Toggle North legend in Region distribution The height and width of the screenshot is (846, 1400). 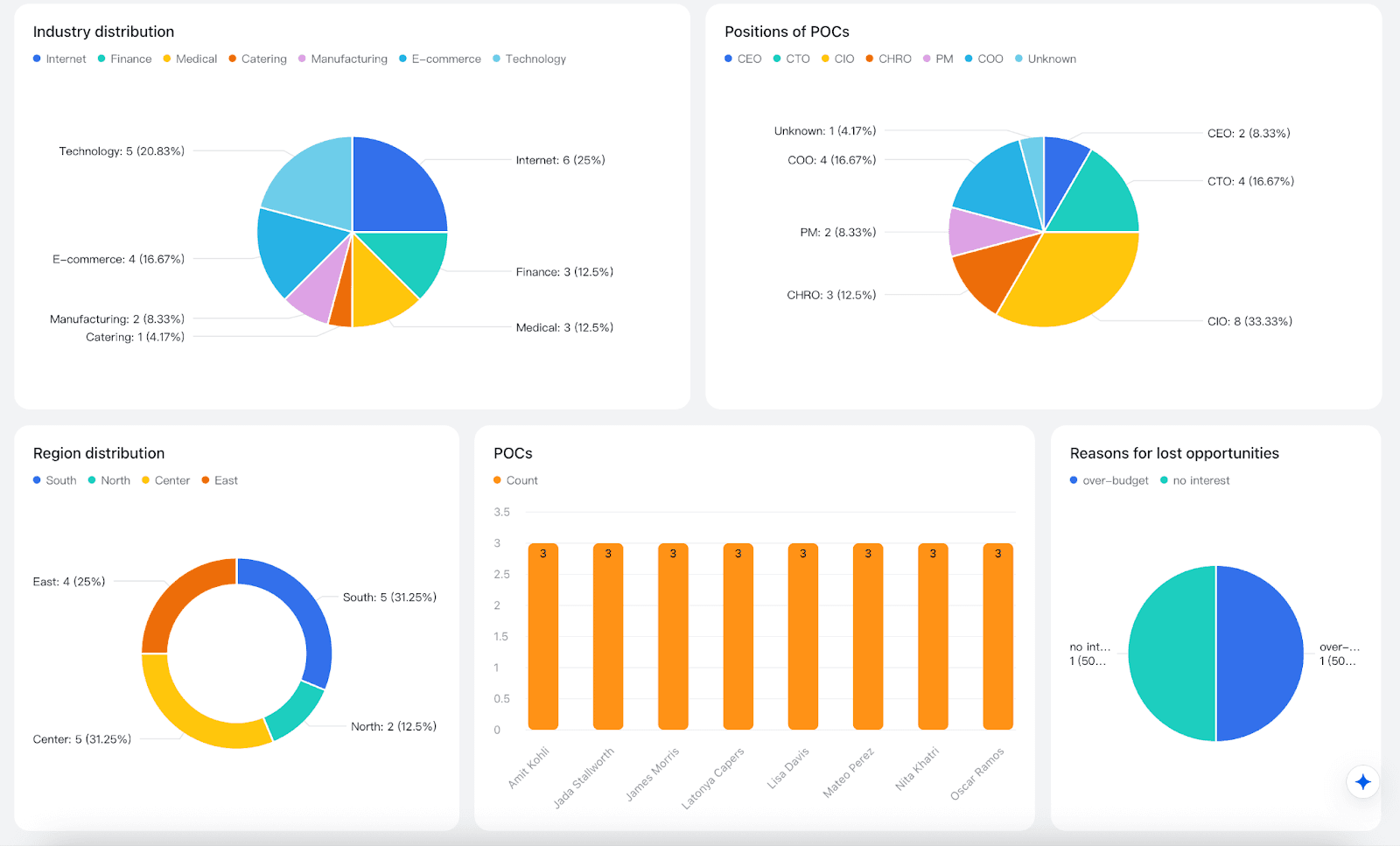click(108, 480)
